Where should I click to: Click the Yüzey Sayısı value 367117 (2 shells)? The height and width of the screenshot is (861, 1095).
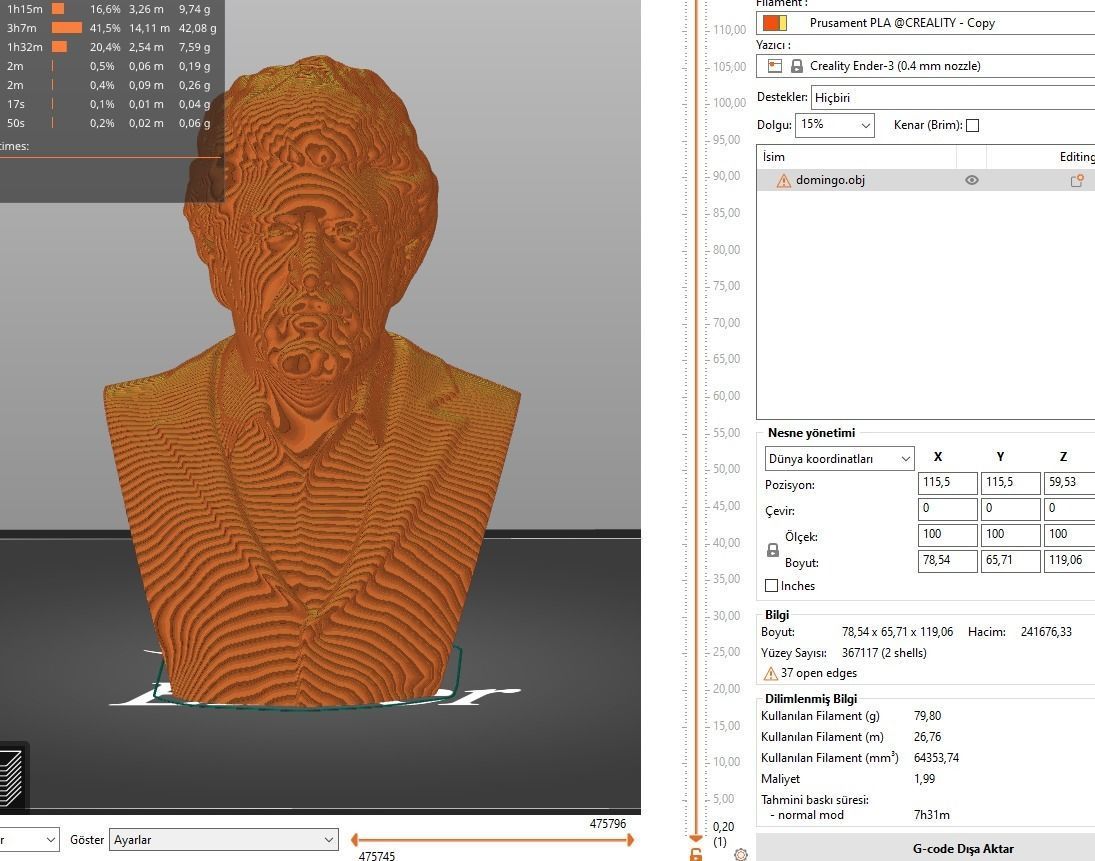point(884,653)
